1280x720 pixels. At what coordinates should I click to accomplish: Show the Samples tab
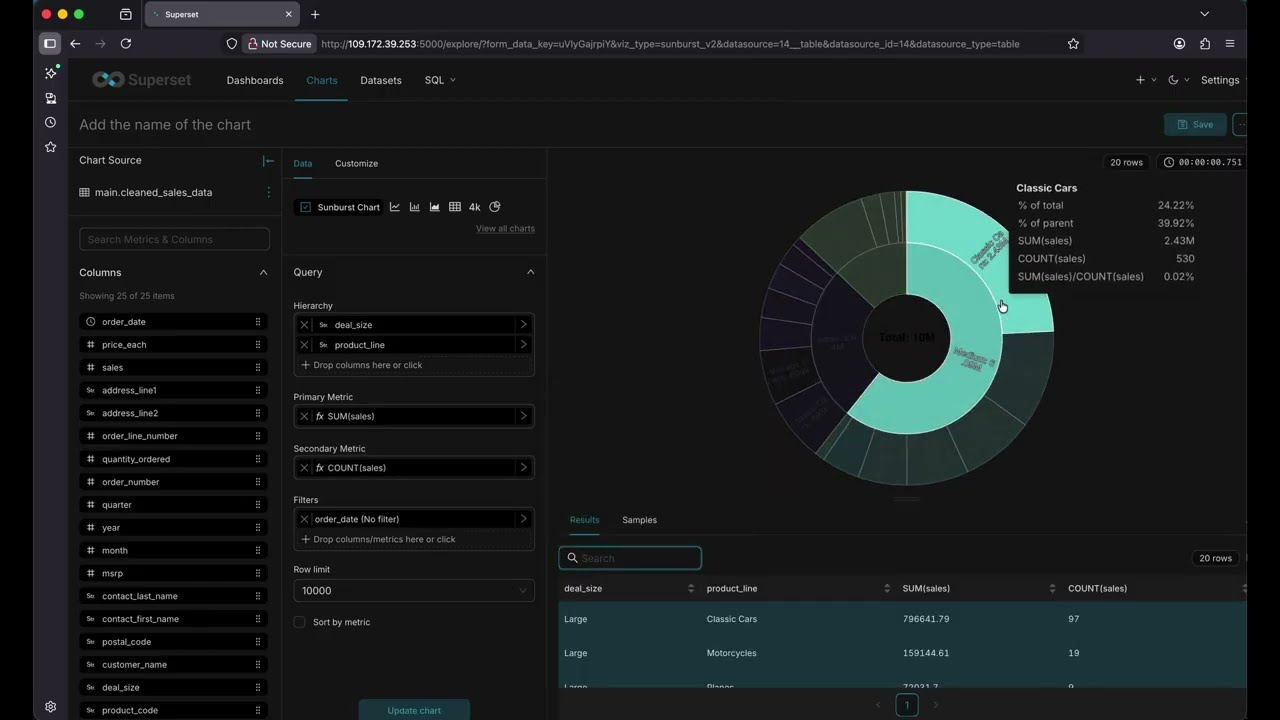(639, 520)
